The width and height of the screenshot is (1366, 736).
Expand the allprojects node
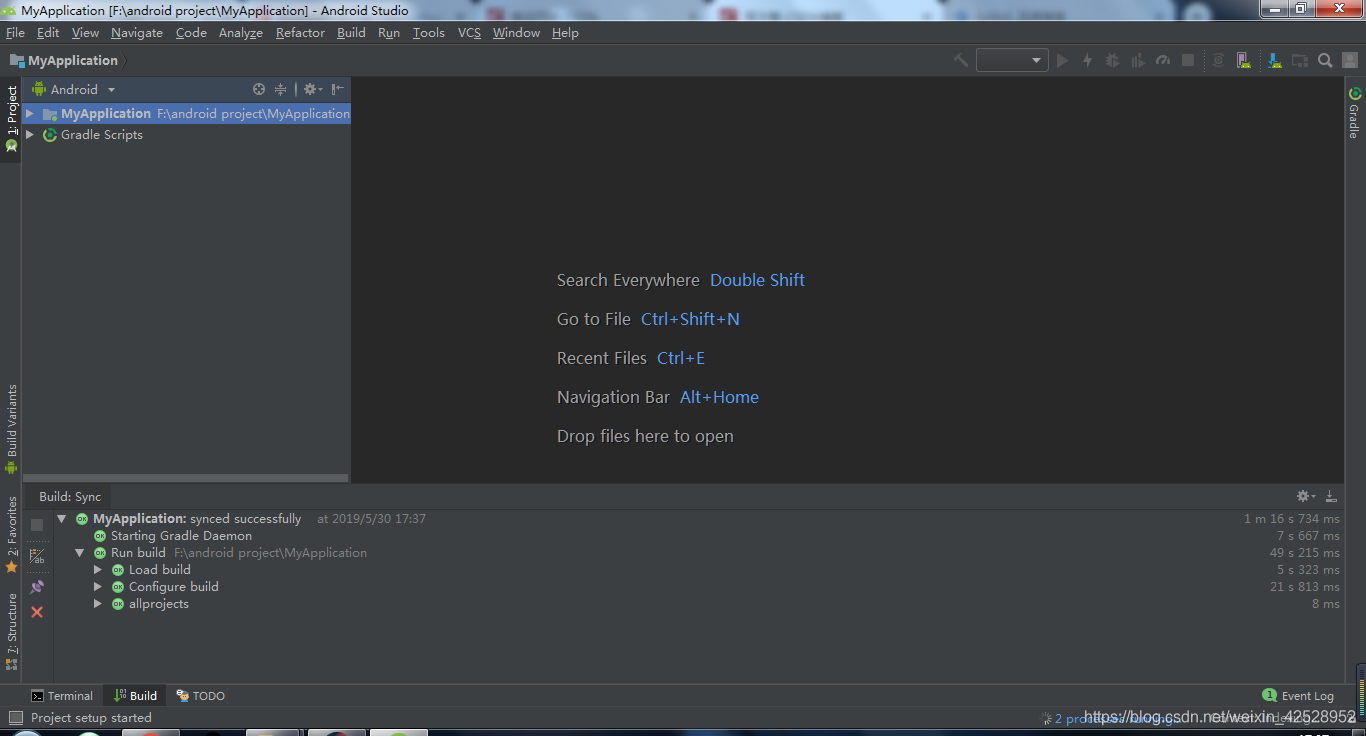tap(98, 604)
